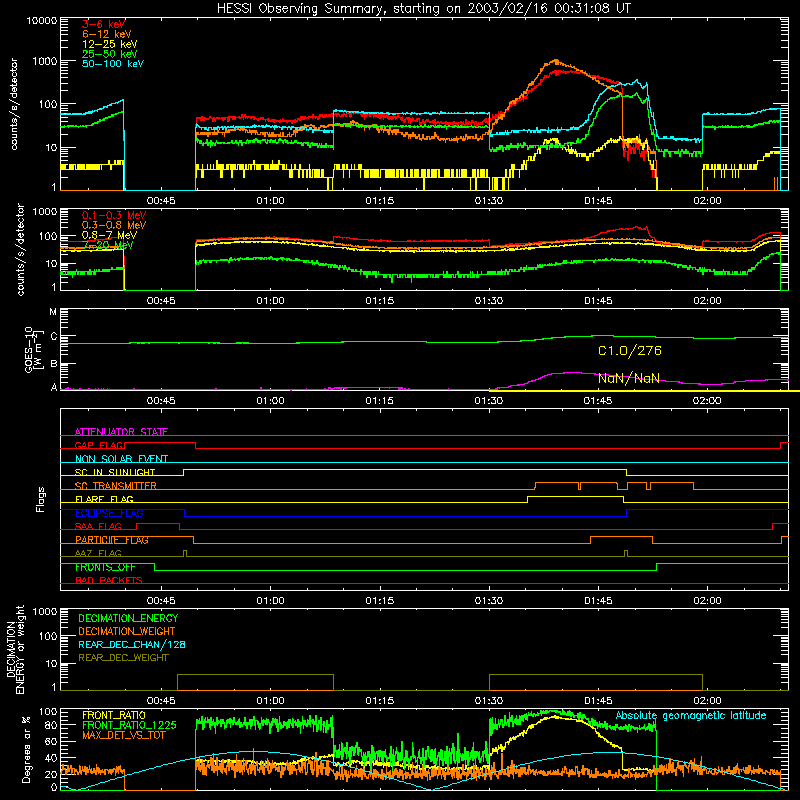Image resolution: width=800 pixels, height=800 pixels.
Task: Click the 'NaN/NaN' GOES annotation
Action: (x=629, y=378)
